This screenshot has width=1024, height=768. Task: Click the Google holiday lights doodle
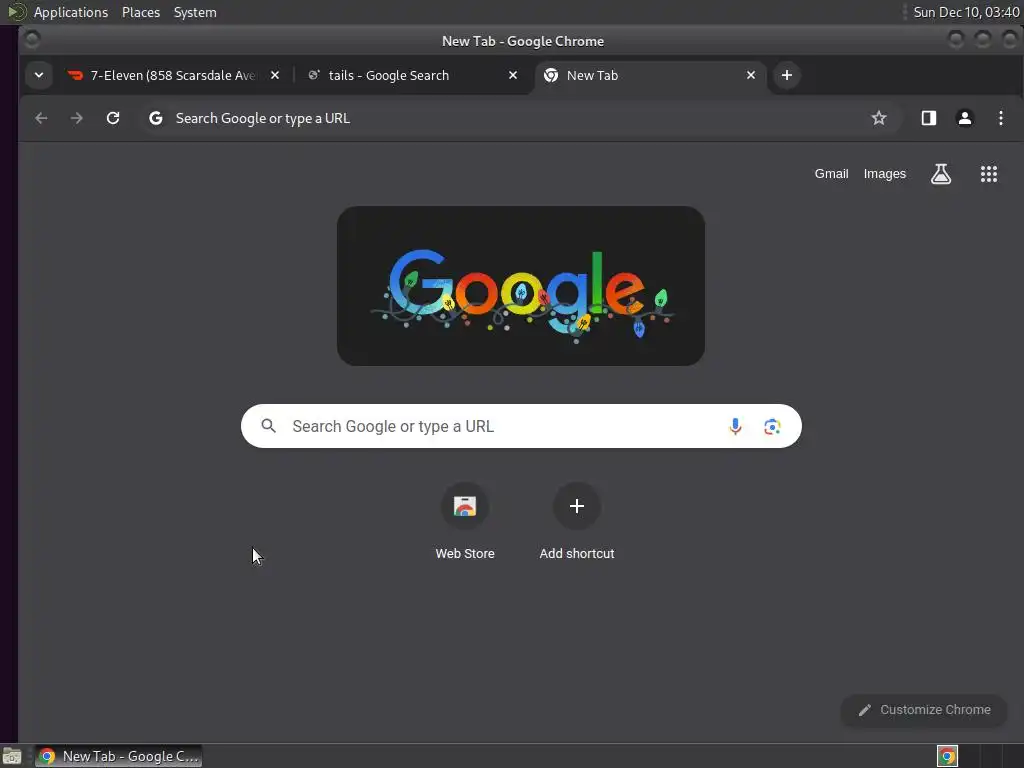click(x=521, y=286)
